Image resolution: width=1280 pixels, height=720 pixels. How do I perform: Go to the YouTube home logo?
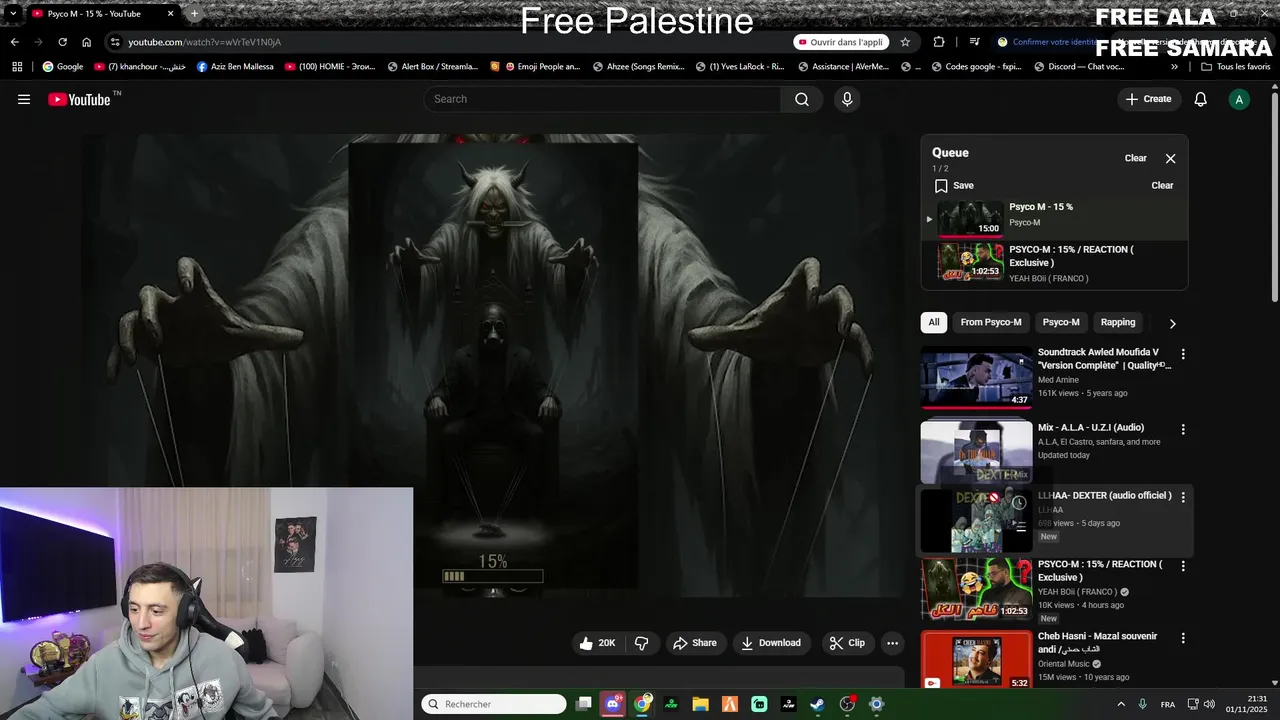80,99
